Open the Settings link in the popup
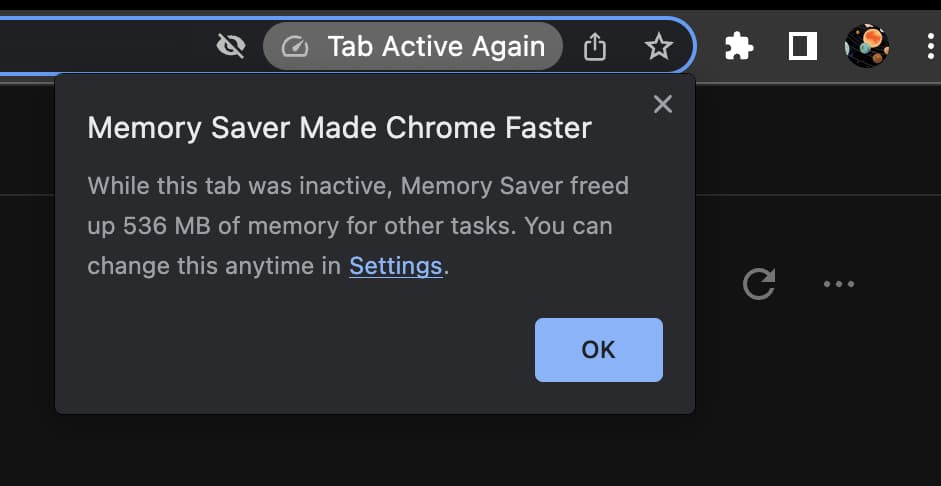The image size is (941, 486). (395, 266)
